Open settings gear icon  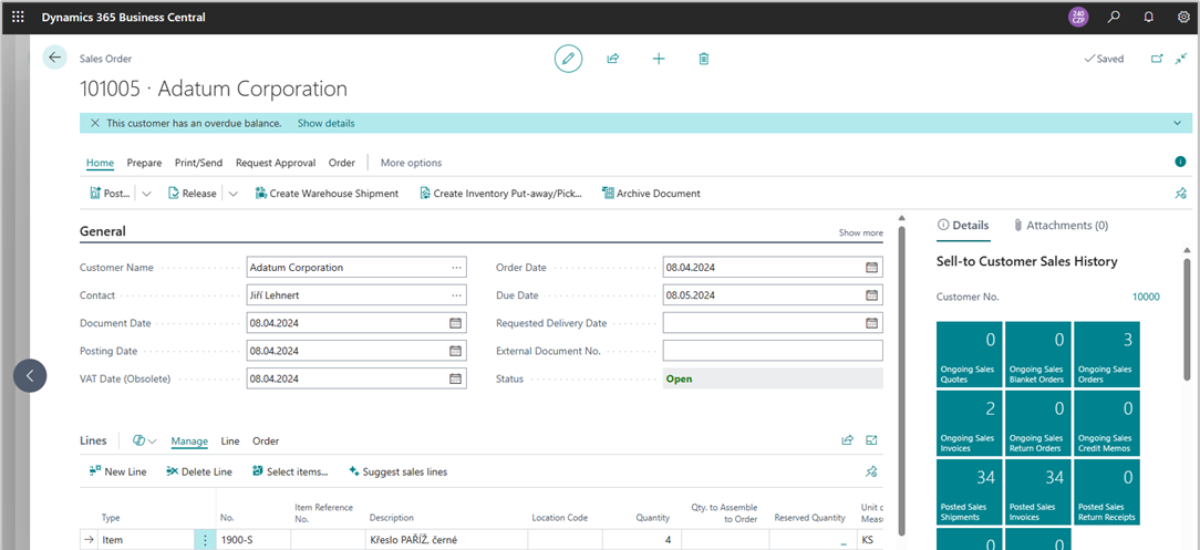coord(1183,17)
